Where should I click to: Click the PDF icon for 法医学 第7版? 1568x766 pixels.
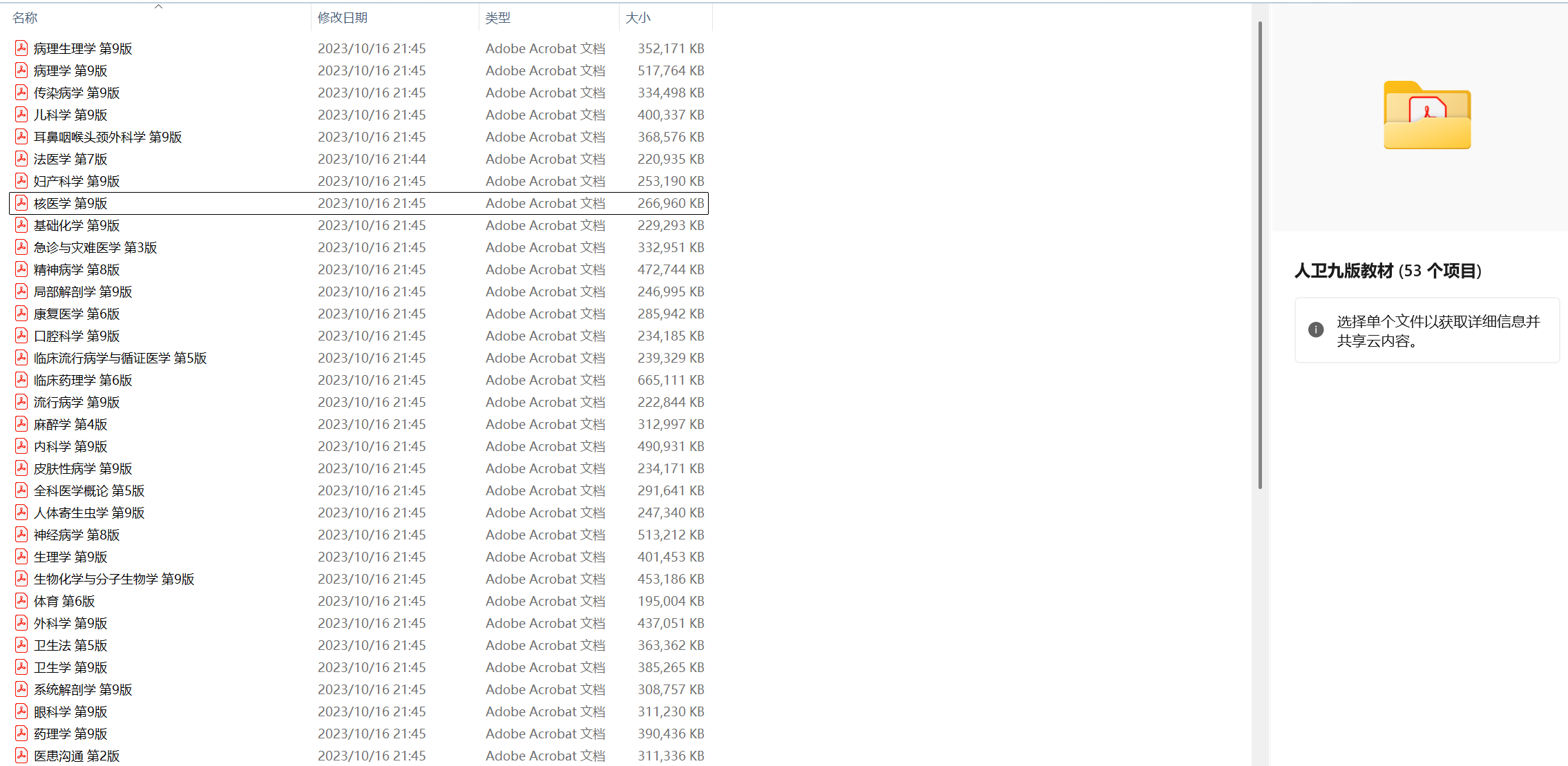click(21, 159)
